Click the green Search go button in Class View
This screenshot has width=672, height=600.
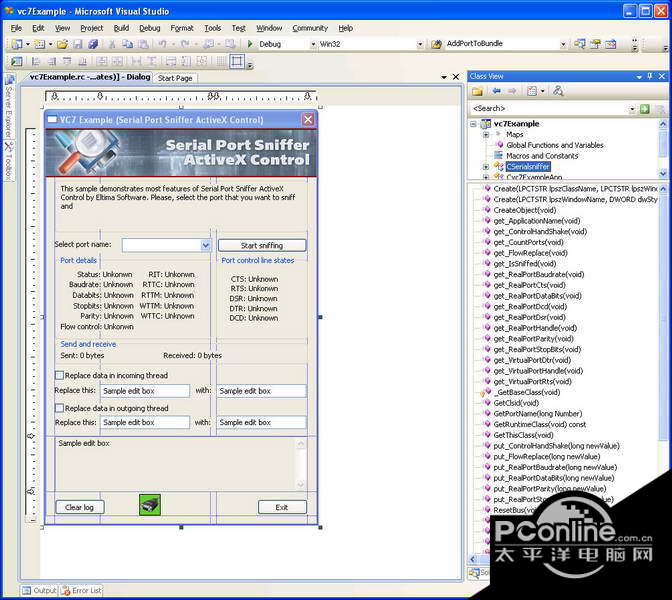[645, 109]
